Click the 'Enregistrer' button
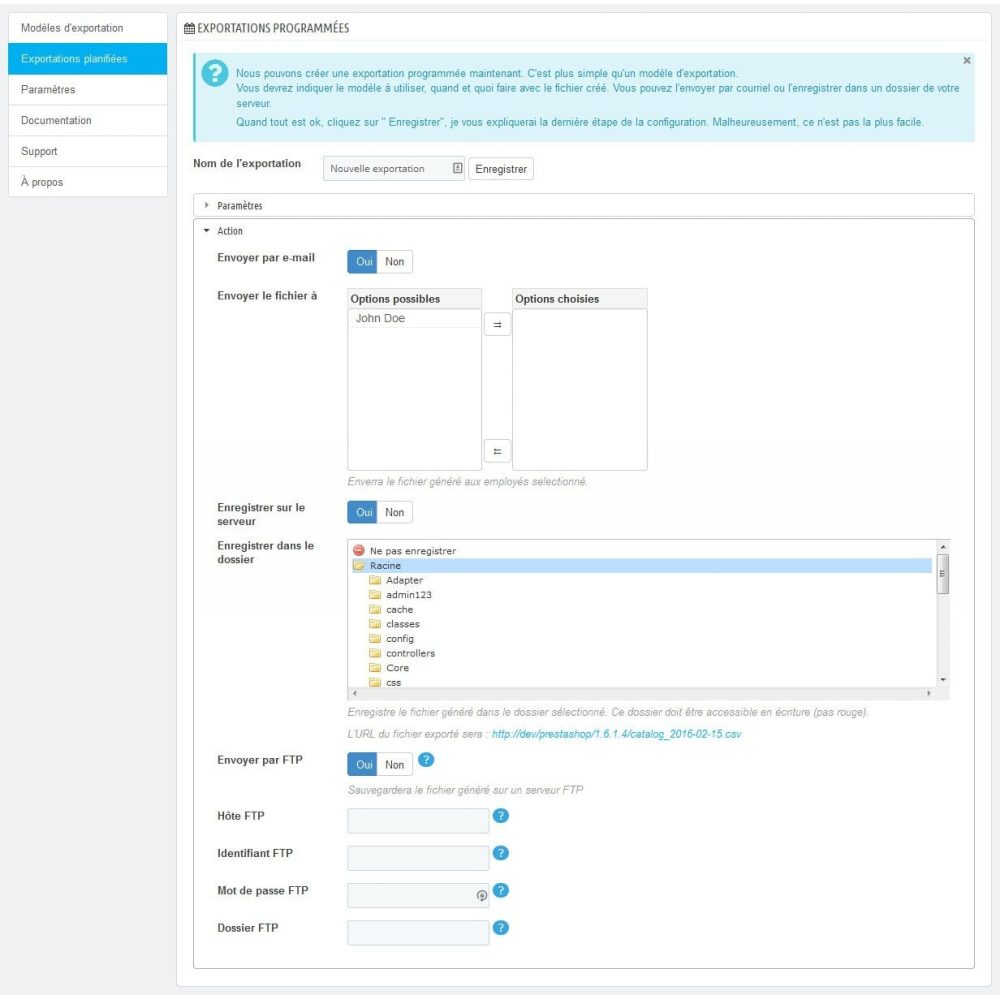1000x1000 pixels. [500, 168]
